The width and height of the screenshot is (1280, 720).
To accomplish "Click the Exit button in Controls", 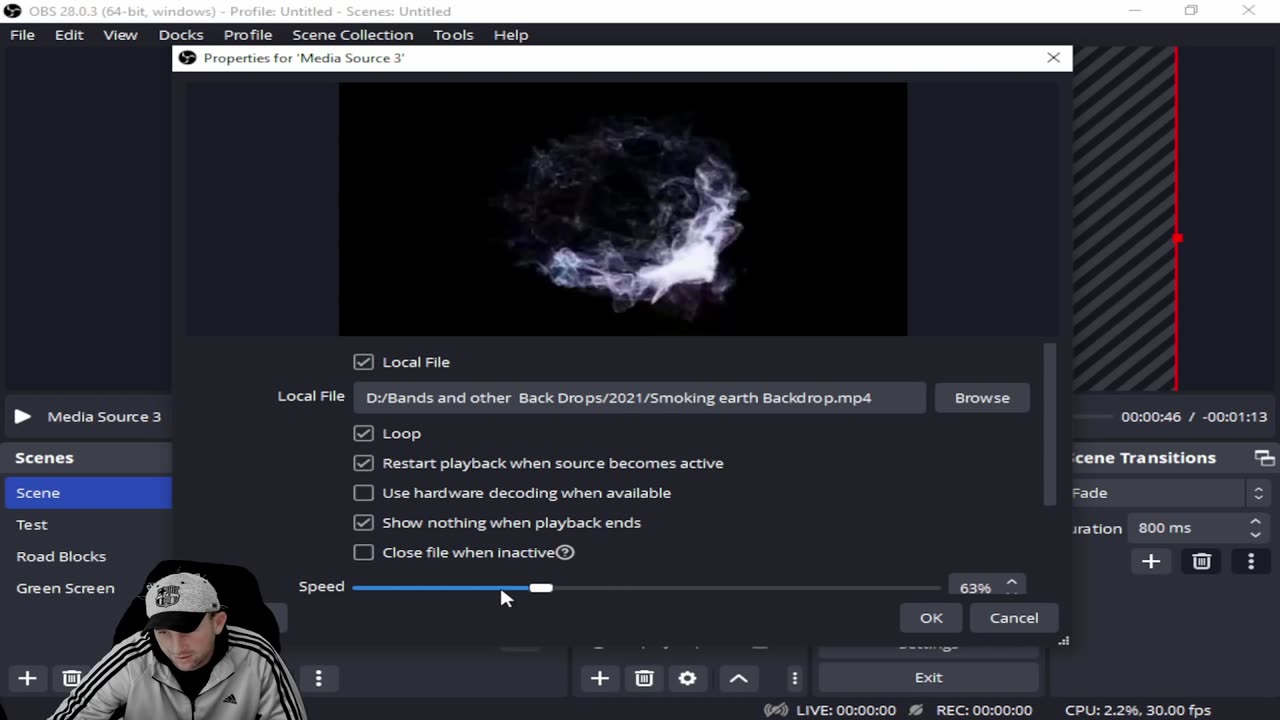I will 928,678.
